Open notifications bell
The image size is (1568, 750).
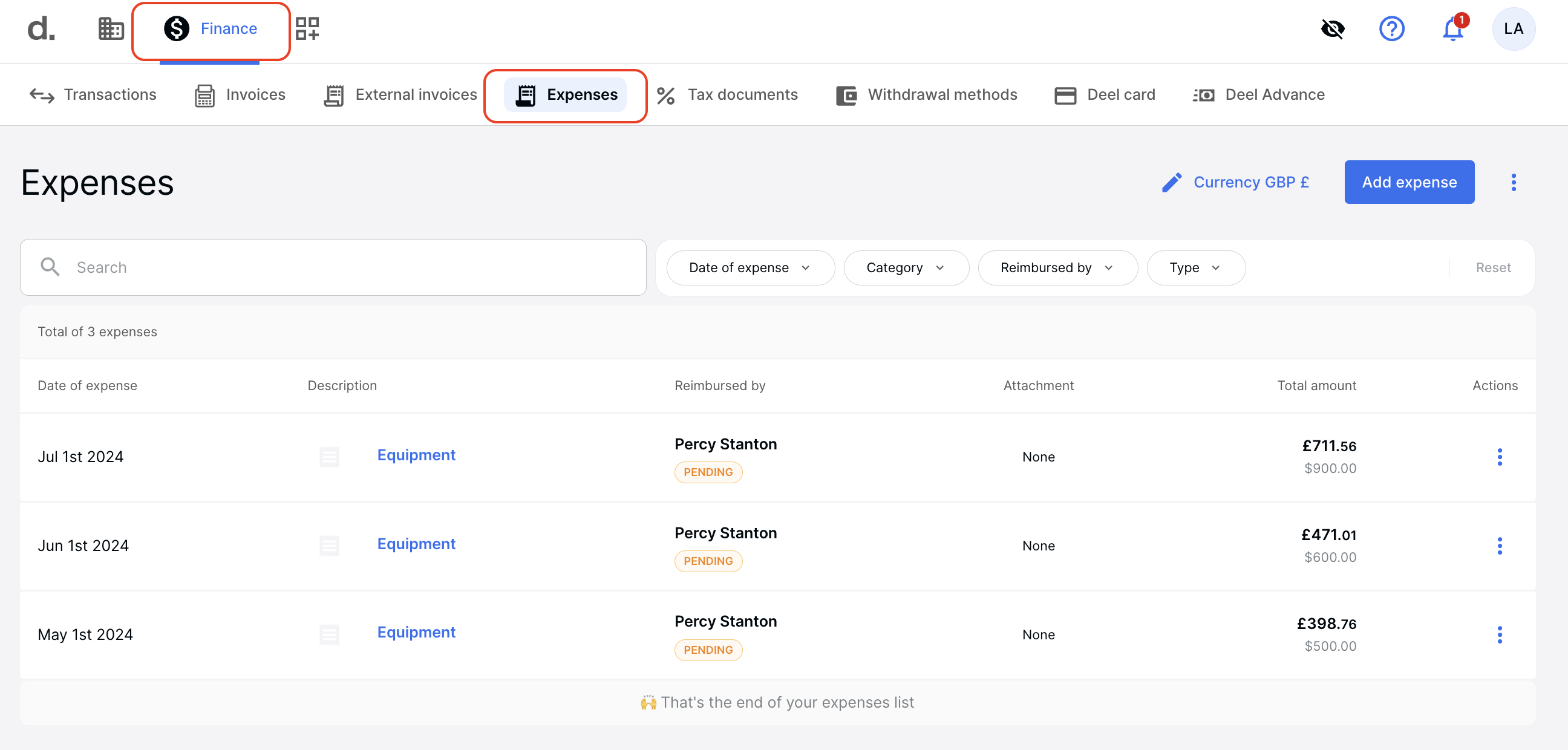coord(1453,28)
